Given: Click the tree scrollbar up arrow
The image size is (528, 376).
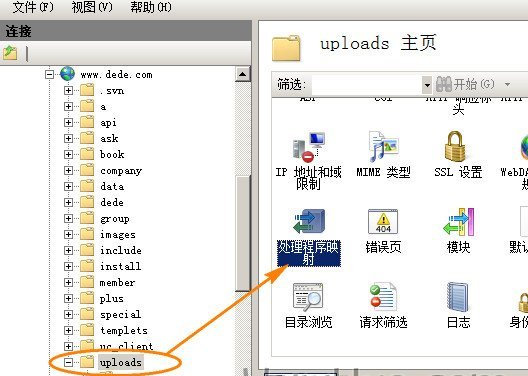Looking at the screenshot, I should (242, 74).
